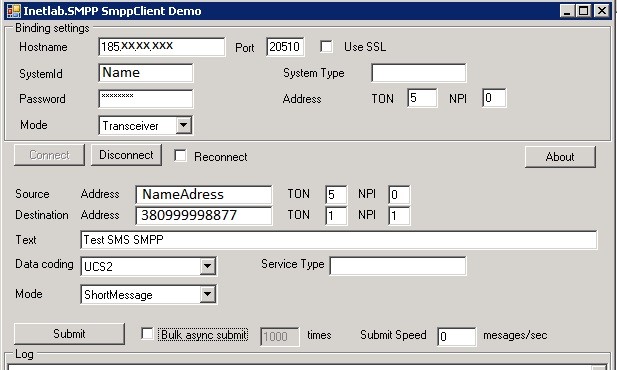
Task: Click the Source Address field
Action: (204, 194)
